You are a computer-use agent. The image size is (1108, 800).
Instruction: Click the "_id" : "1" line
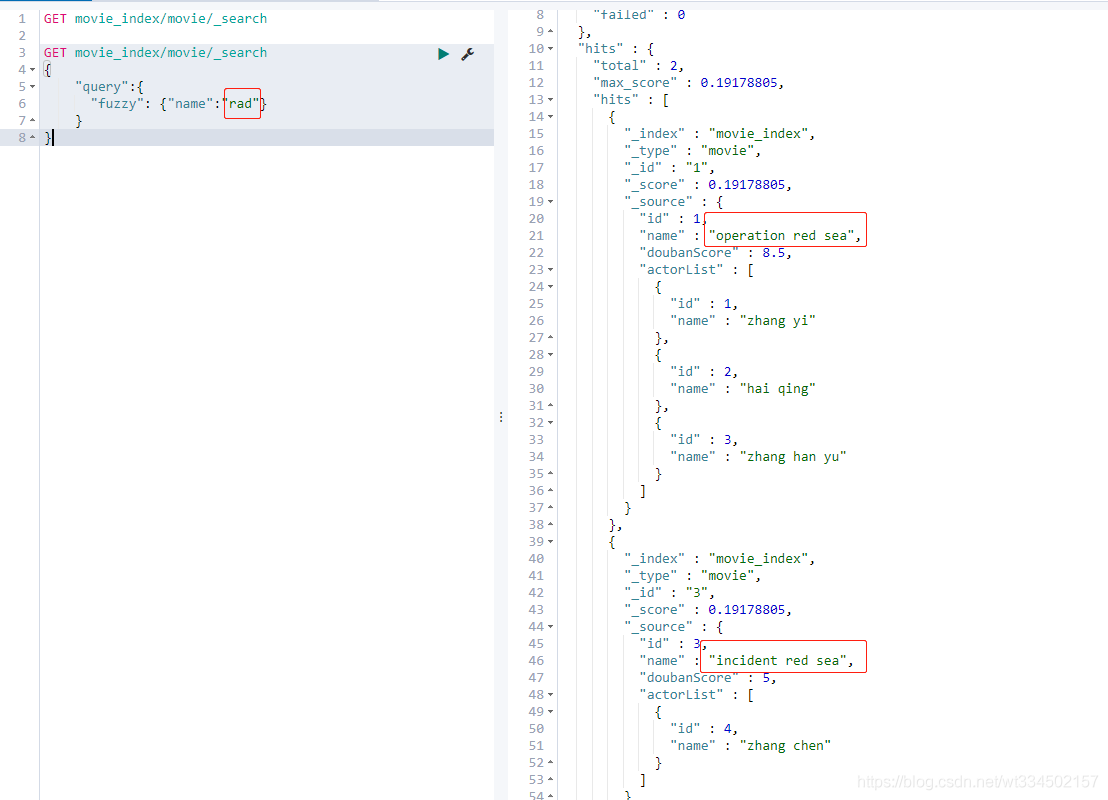(x=669, y=167)
